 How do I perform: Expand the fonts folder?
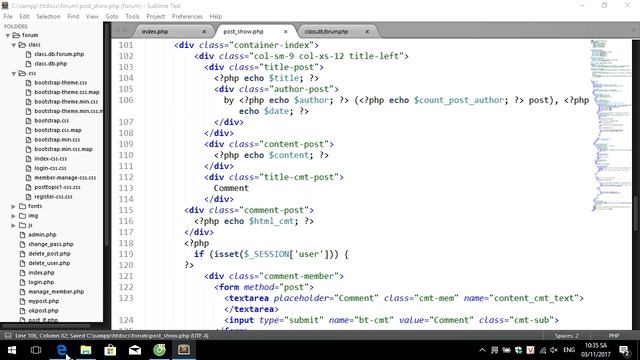click(13, 207)
